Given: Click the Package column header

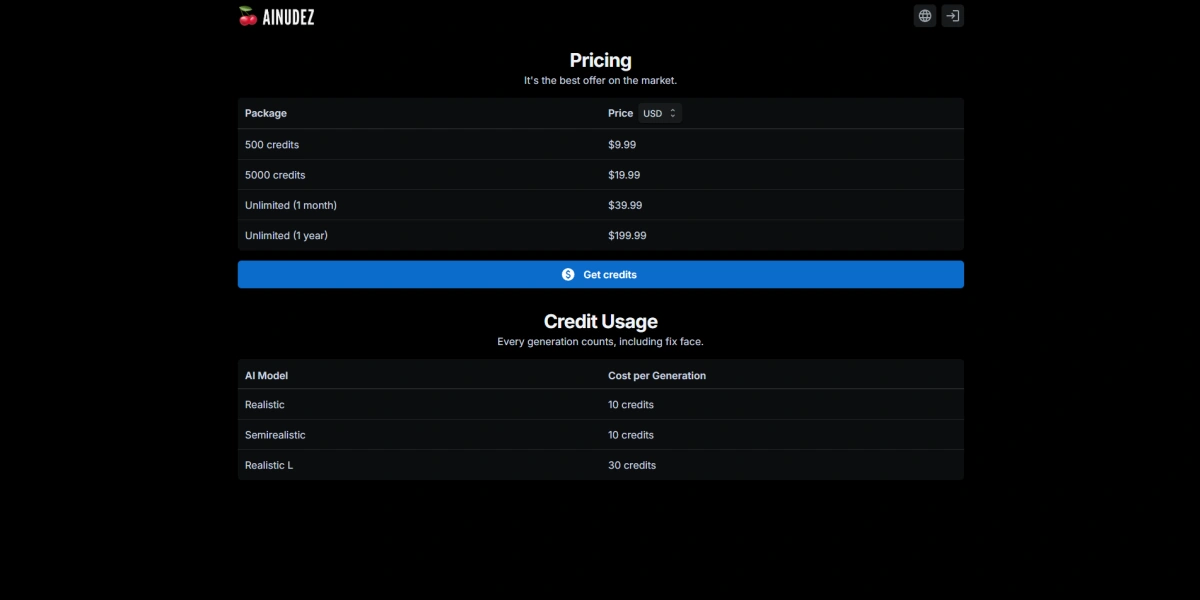Looking at the screenshot, I should tap(266, 114).
